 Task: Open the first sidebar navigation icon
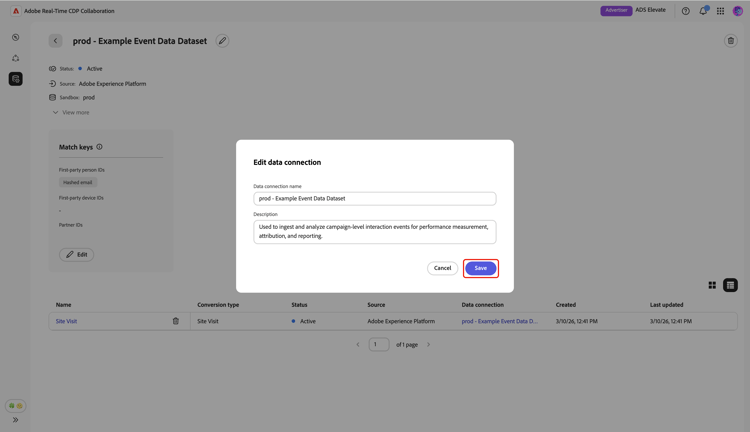16,37
